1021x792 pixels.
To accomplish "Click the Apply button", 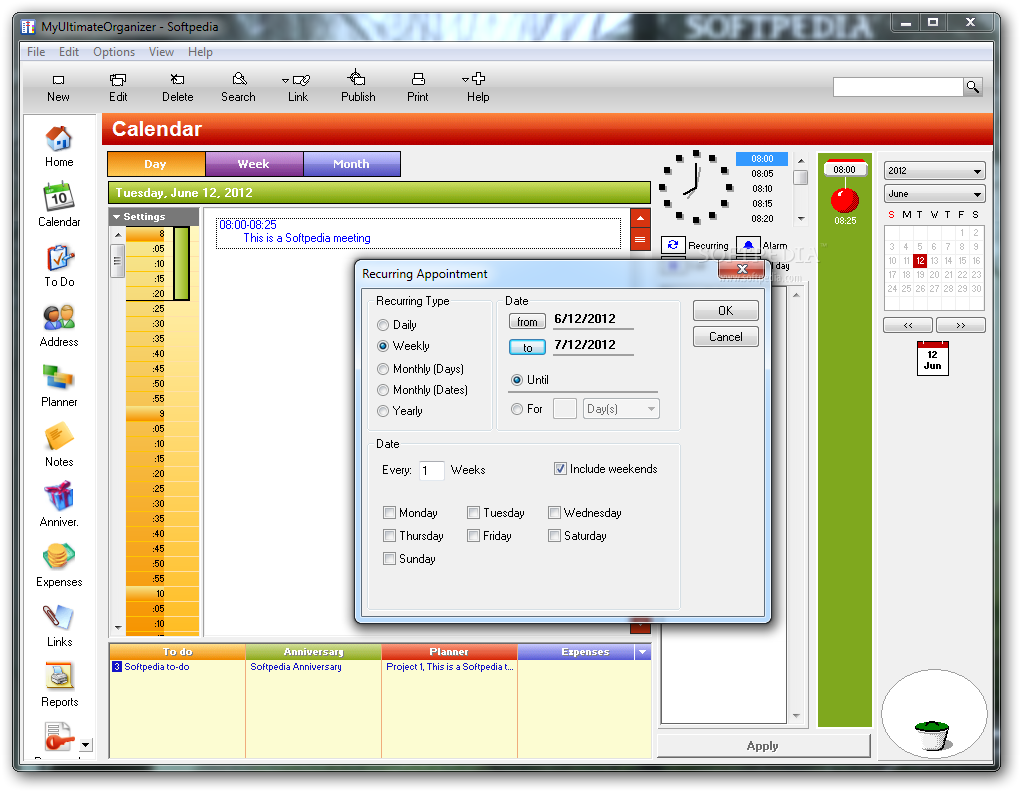I will pos(763,746).
